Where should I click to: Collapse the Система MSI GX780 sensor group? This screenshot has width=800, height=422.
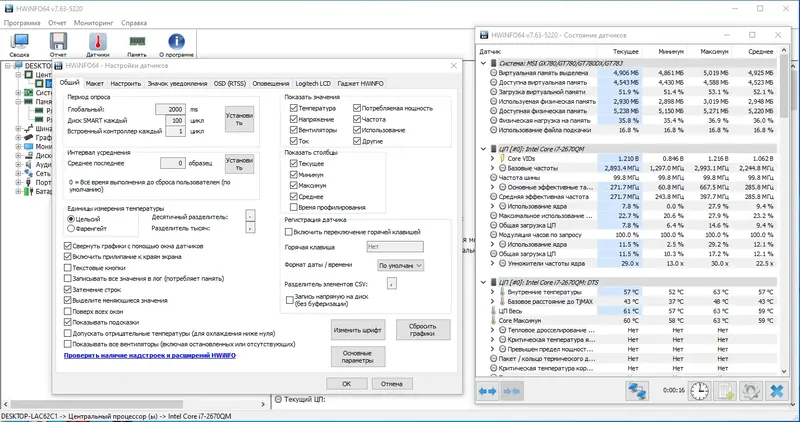[x=484, y=63]
